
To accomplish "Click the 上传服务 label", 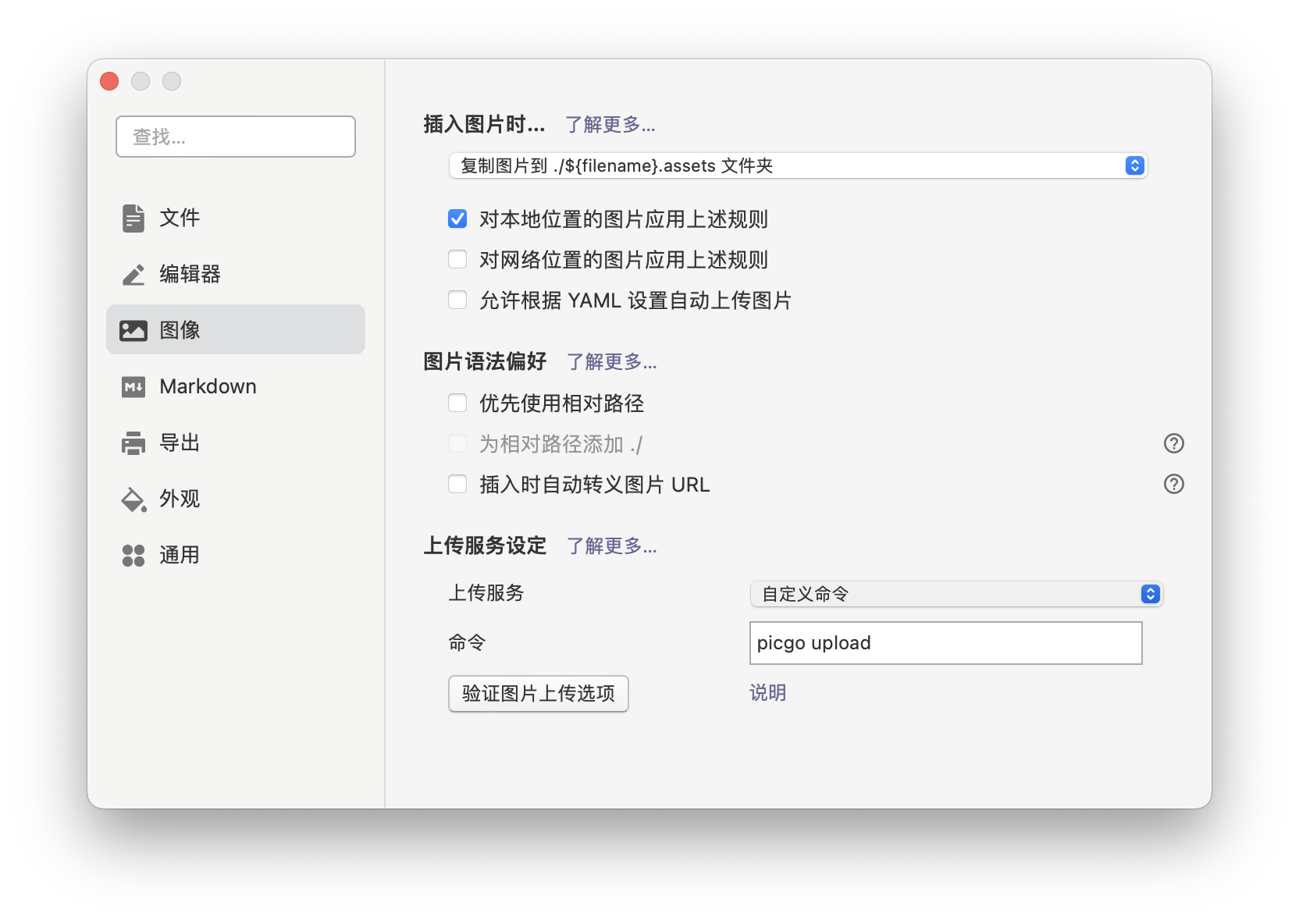I will point(486,593).
